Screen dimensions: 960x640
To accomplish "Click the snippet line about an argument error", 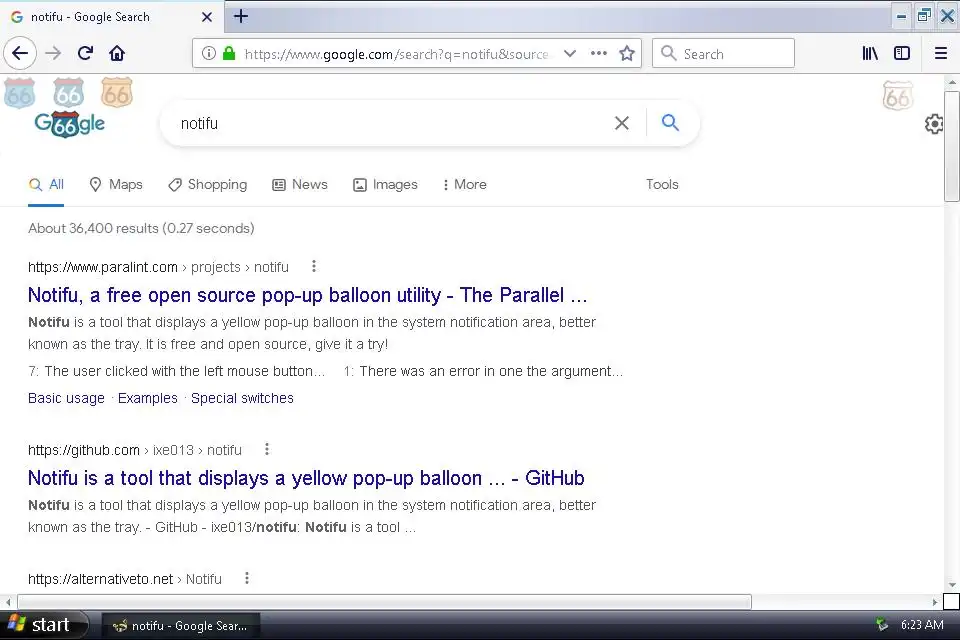I will pyautogui.click(x=483, y=371).
